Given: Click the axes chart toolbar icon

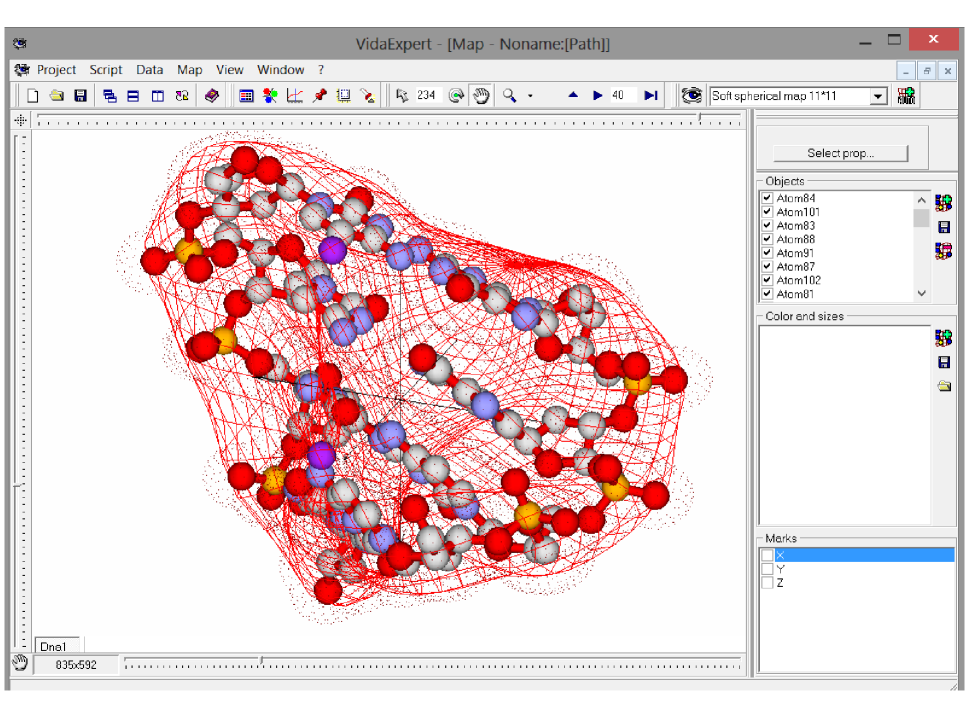Looking at the screenshot, I should pyautogui.click(x=295, y=96).
